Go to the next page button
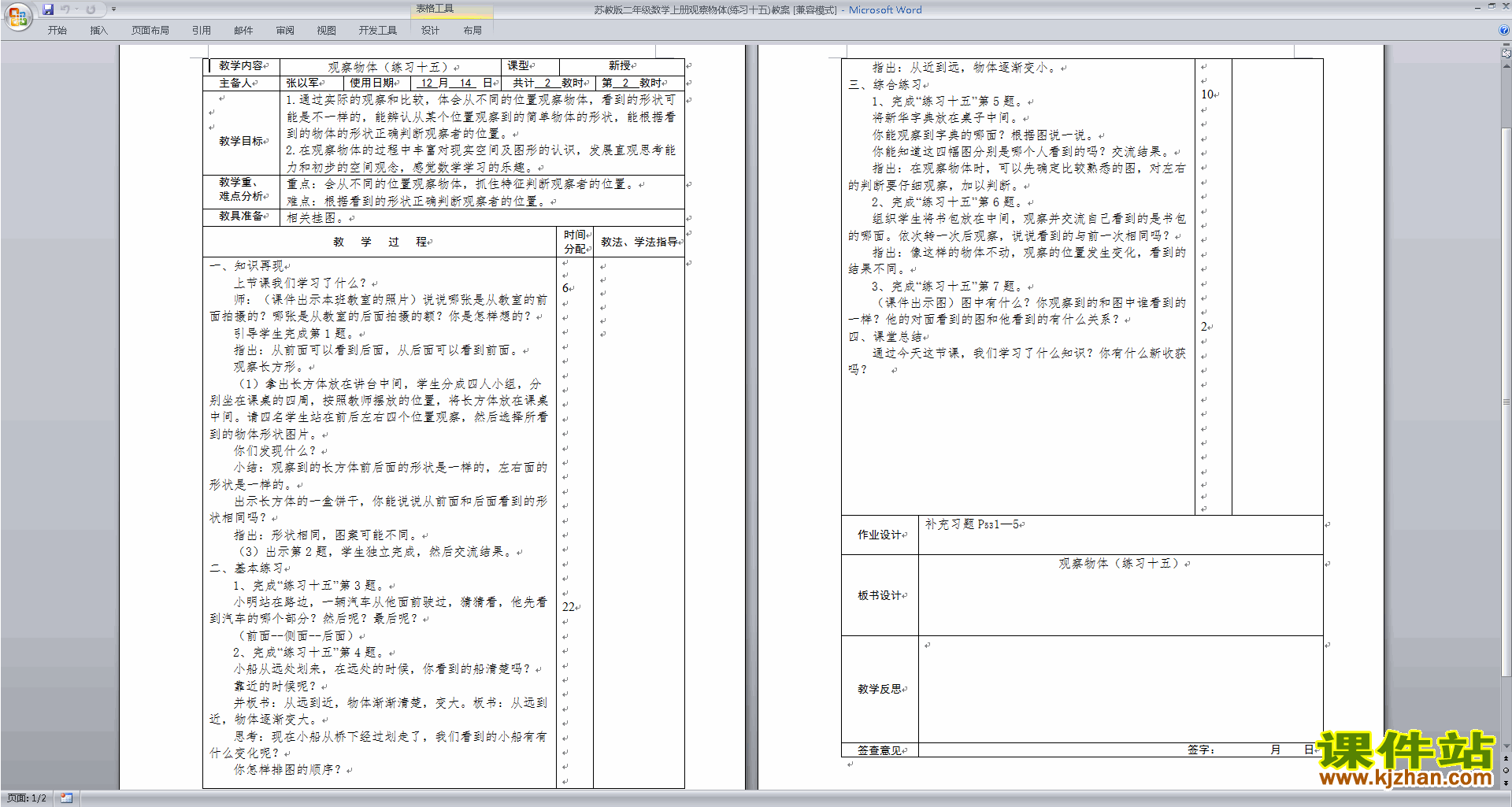 click(x=1506, y=783)
